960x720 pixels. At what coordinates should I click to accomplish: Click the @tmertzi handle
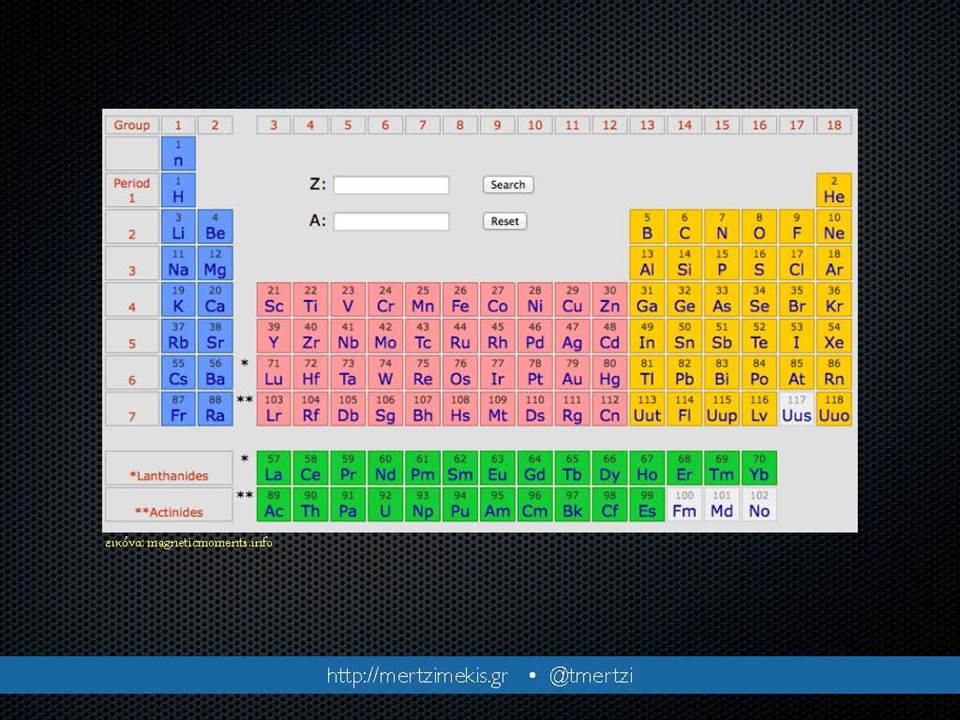pos(591,676)
